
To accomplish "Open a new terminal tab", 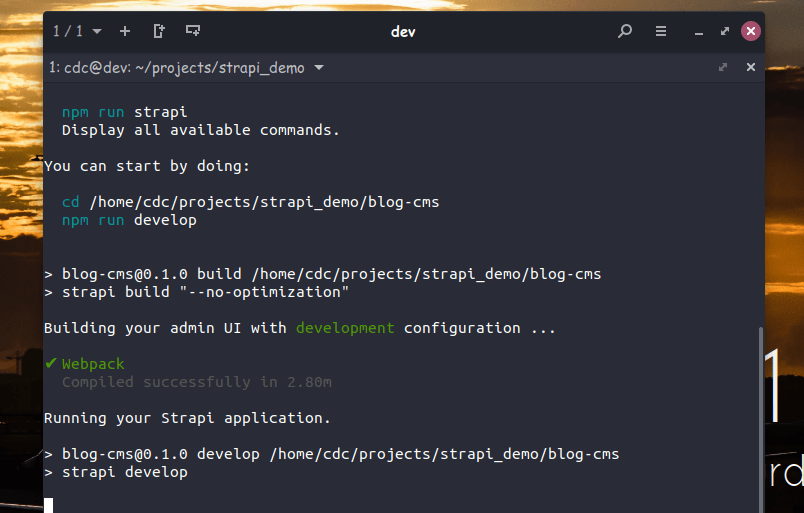I will click(x=125, y=31).
